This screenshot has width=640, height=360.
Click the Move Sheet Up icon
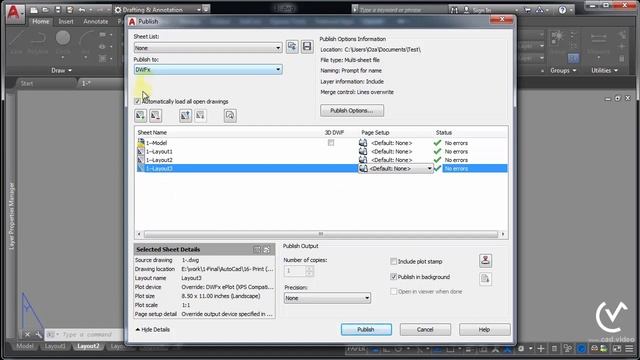tap(185, 116)
